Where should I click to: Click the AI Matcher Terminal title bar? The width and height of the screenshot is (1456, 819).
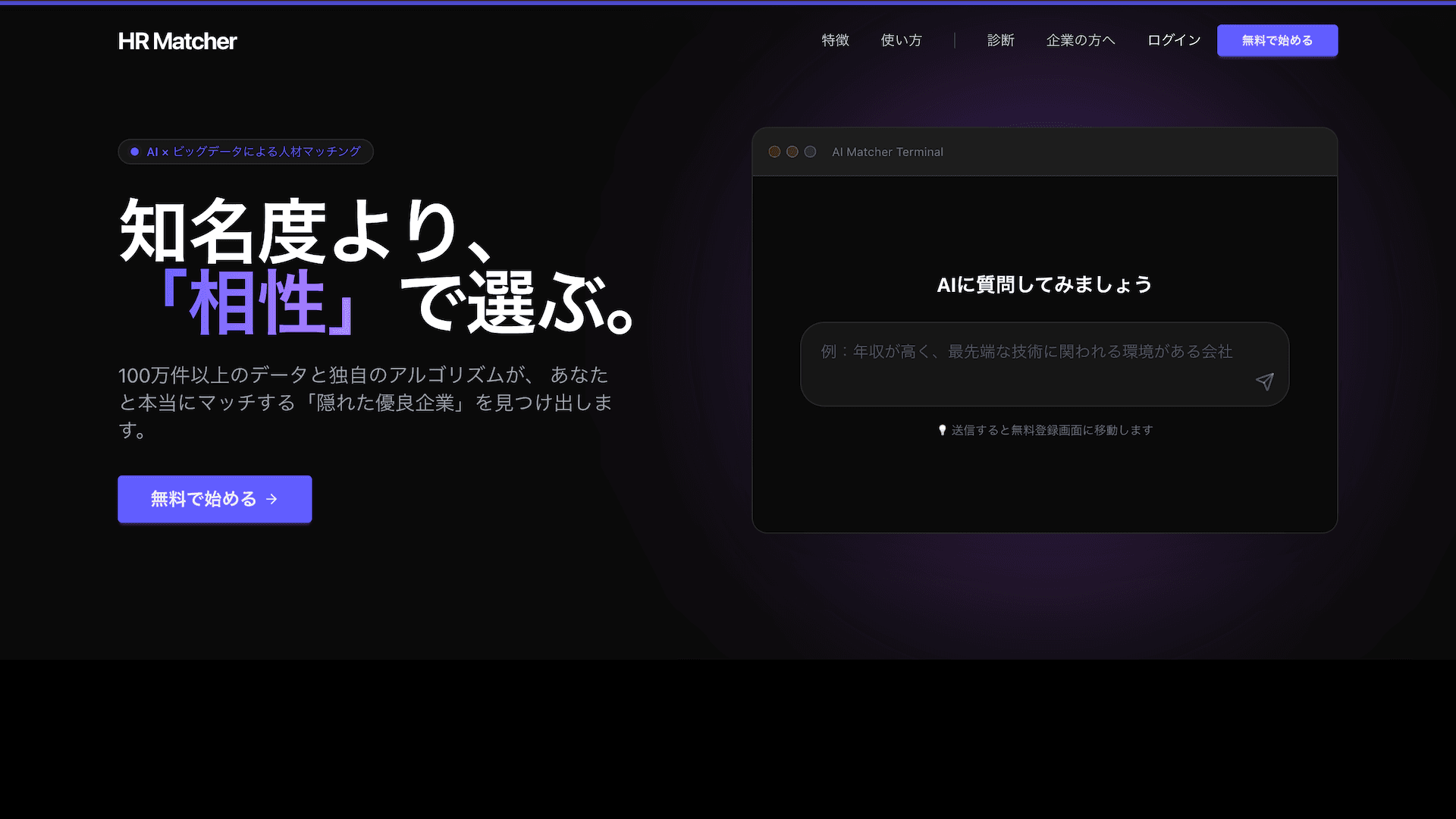click(x=887, y=152)
